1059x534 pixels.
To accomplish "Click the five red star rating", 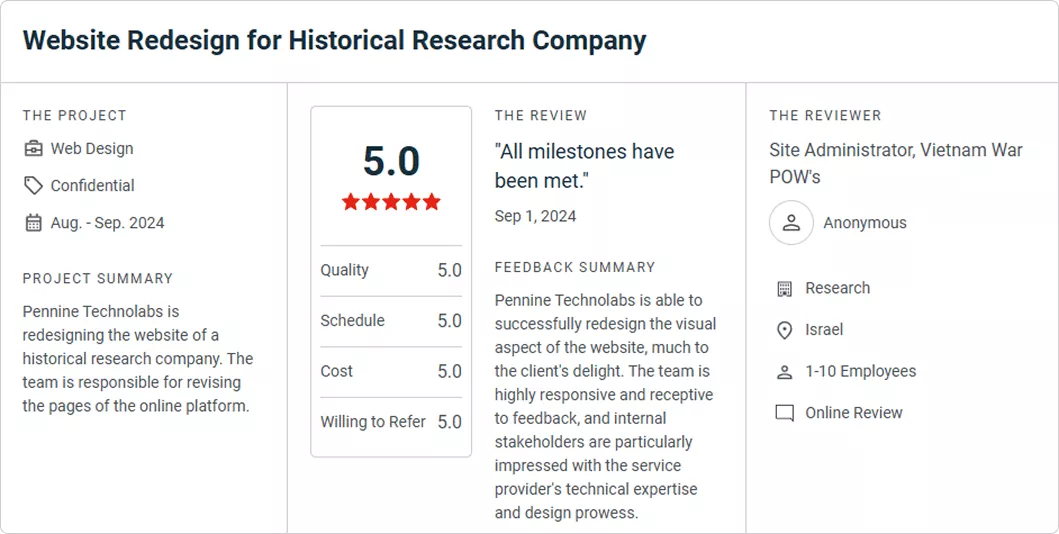I will pos(391,202).
